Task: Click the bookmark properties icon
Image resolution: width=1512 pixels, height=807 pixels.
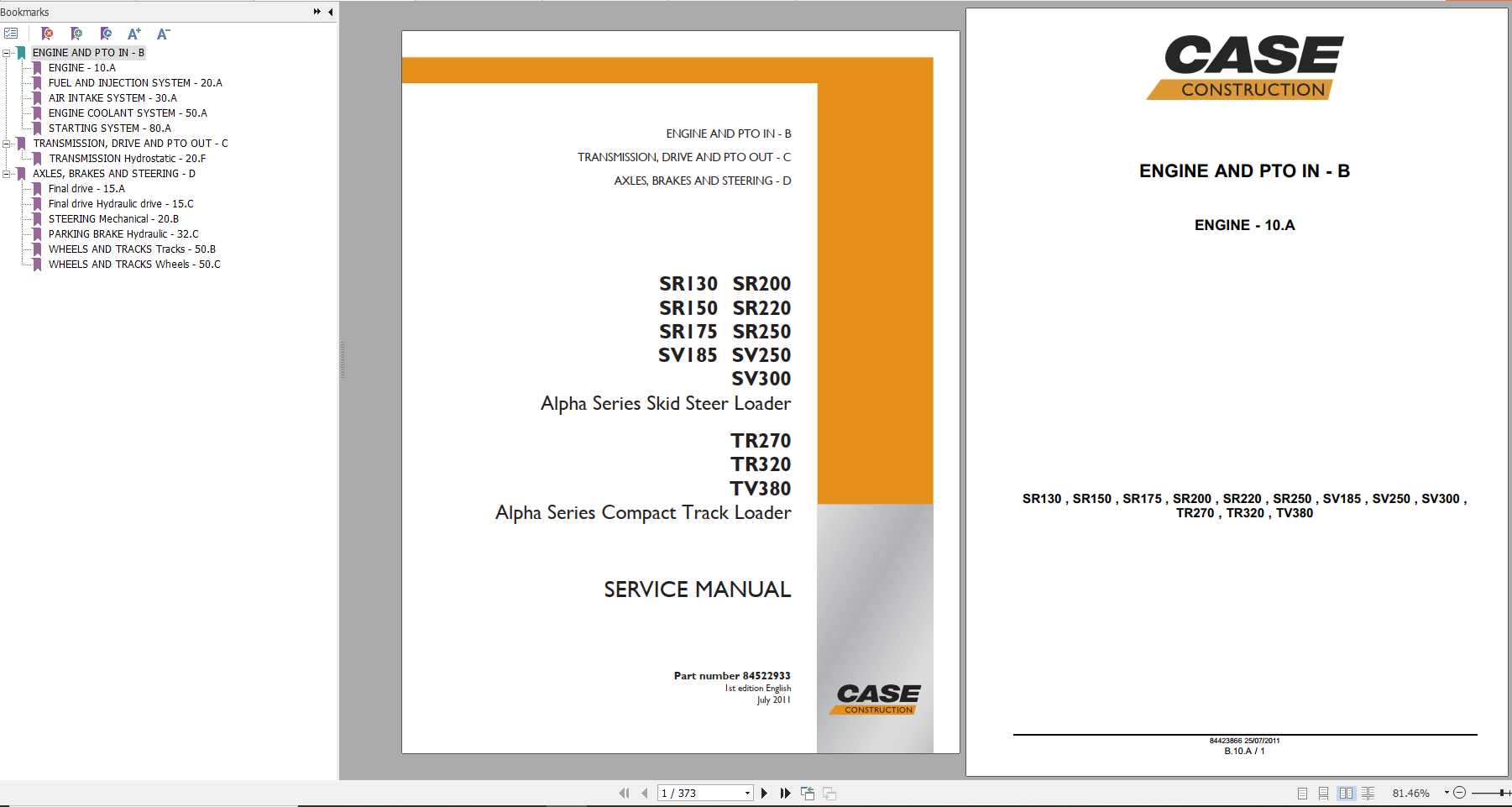Action: coord(106,34)
